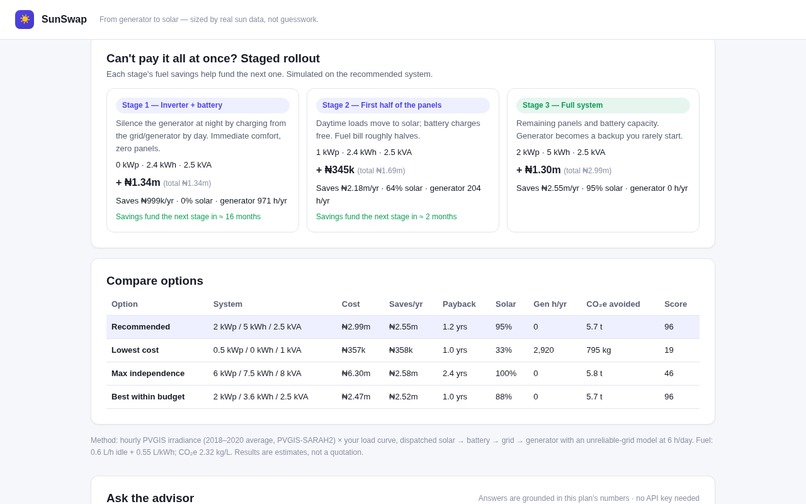Click the 'Can't pay it all at once? Staged rollout' heading
Screen dimensions: 806x504
[x=213, y=59]
